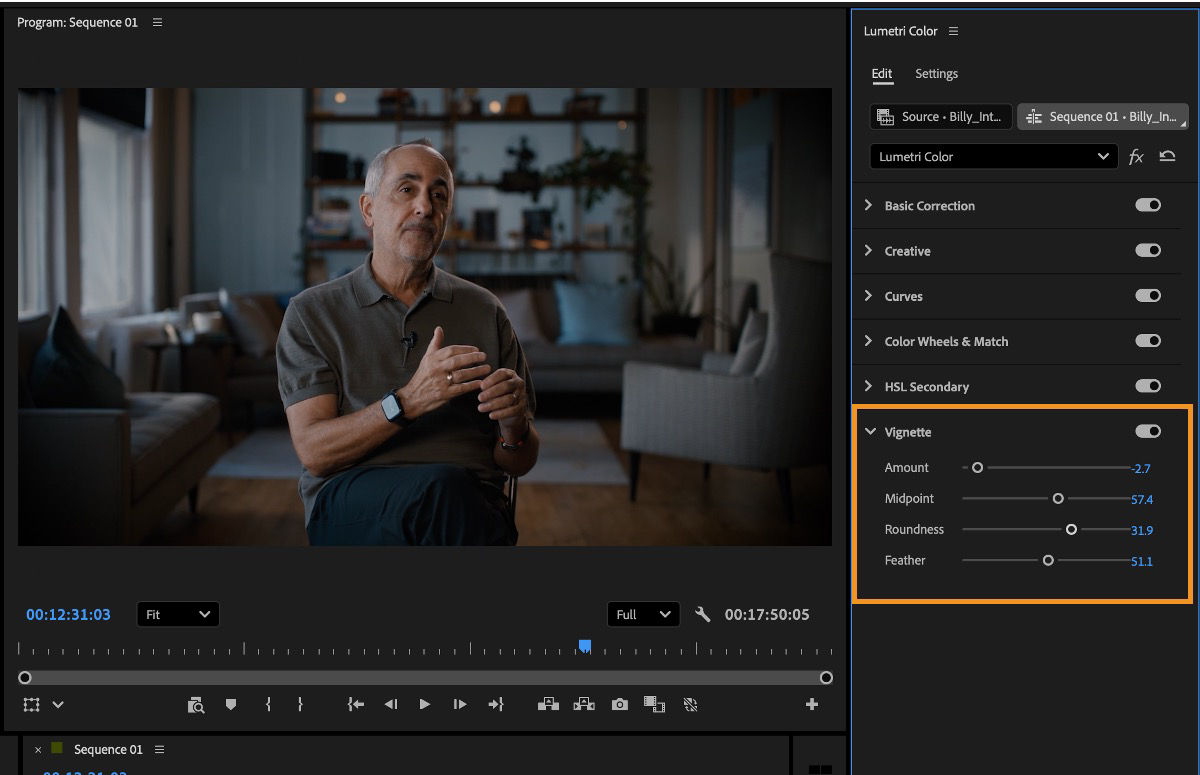
Task: Turn off the HSL Secondary toggle
Action: [x=1148, y=386]
